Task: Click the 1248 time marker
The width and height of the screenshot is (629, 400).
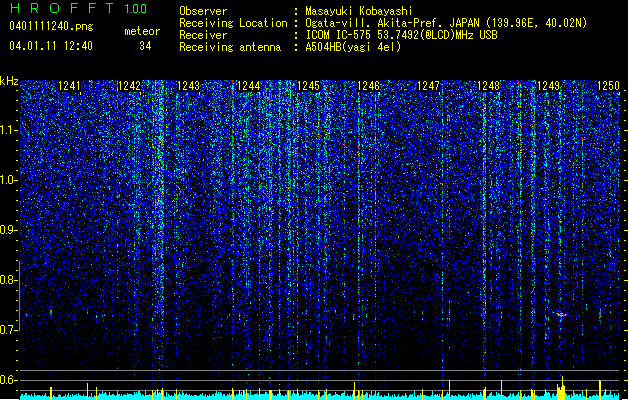Action: coord(488,86)
